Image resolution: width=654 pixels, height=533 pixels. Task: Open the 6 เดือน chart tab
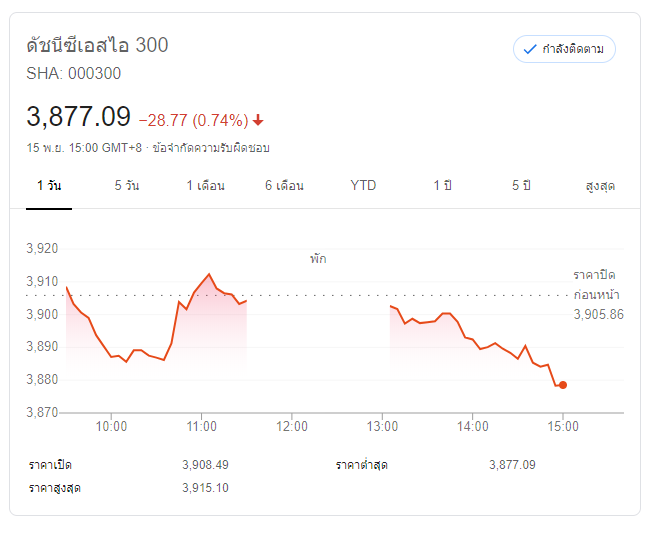point(284,186)
